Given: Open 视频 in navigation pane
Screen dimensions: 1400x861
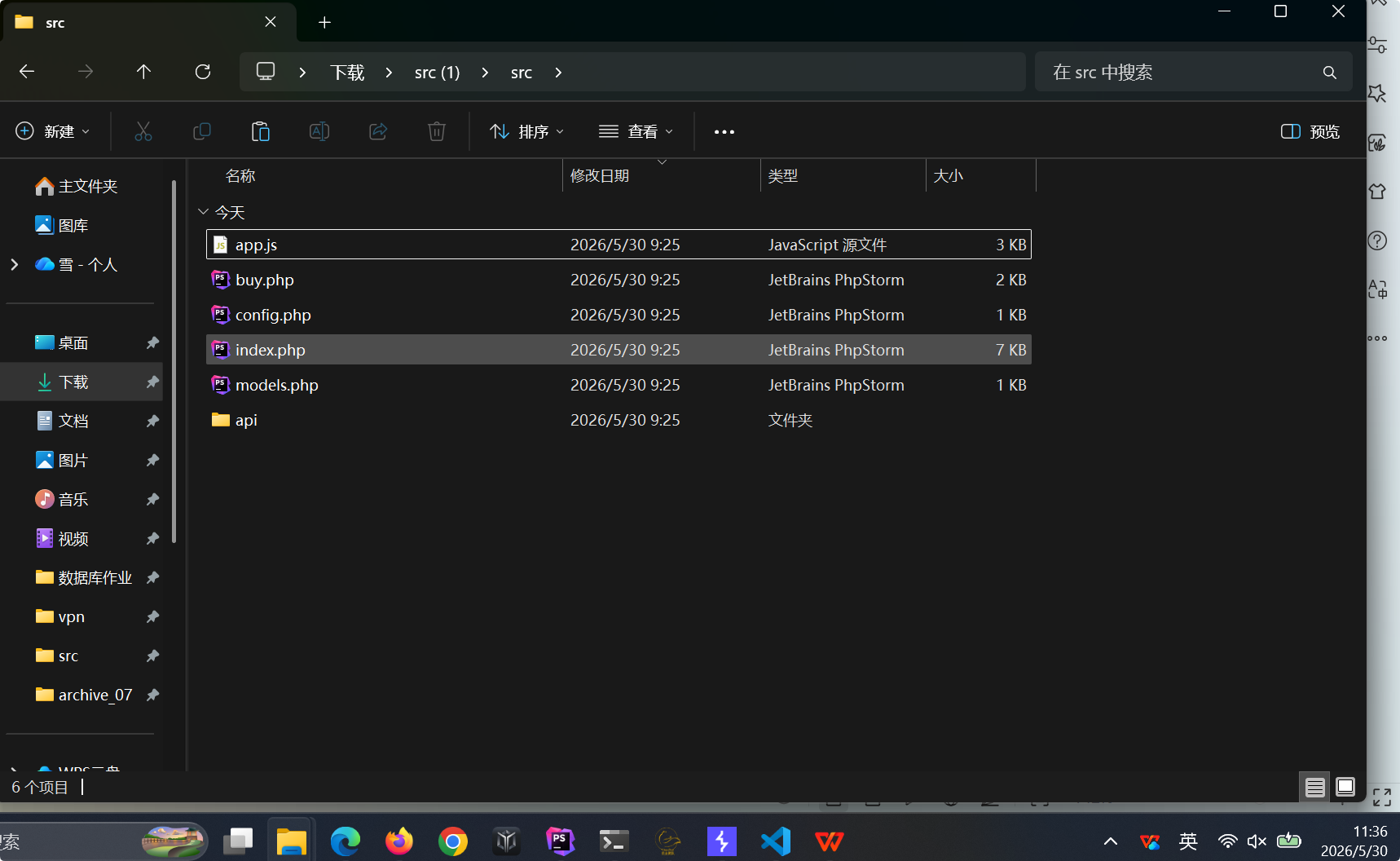Looking at the screenshot, I should coord(62,538).
